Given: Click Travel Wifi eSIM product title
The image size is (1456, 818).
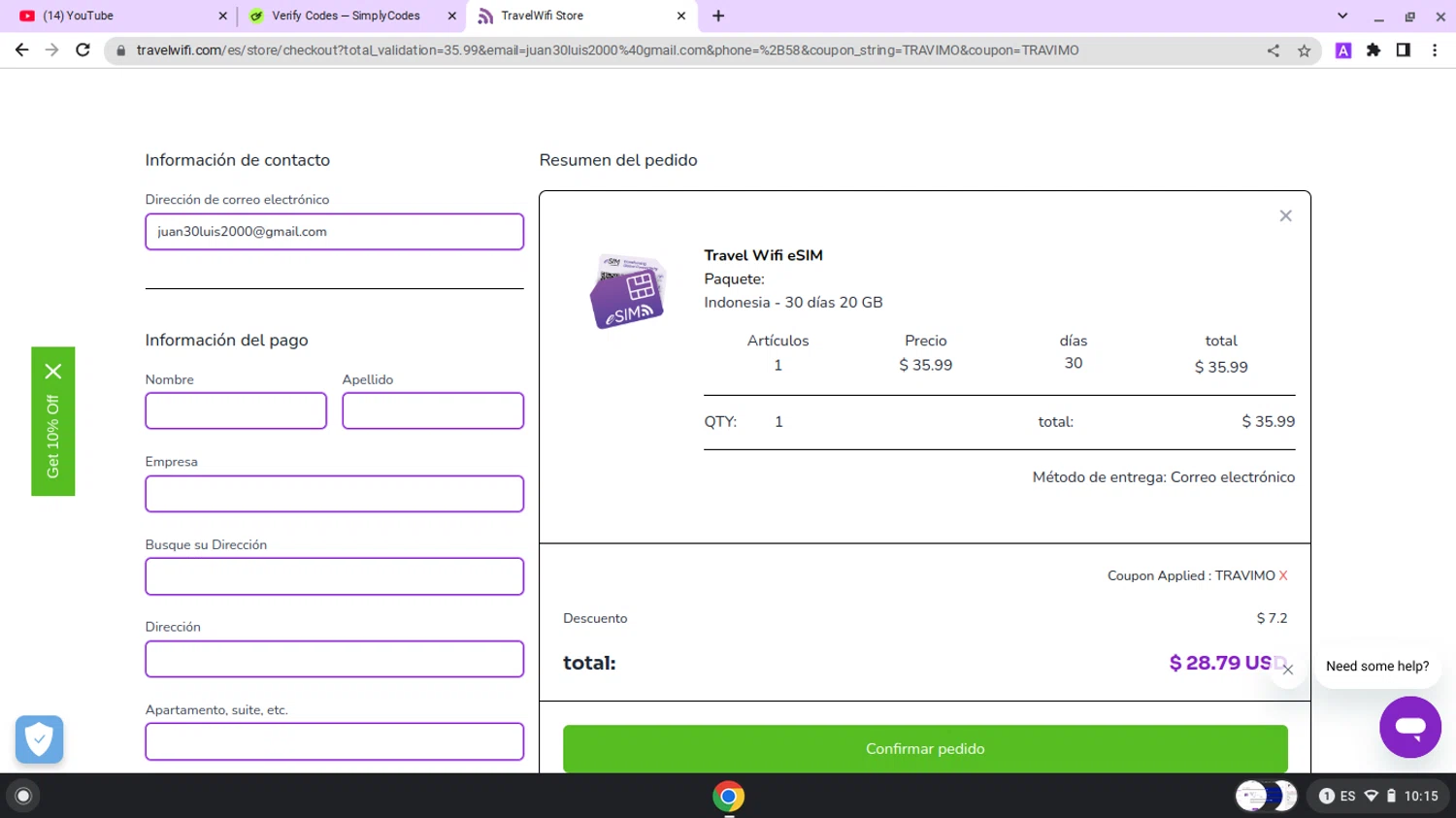Looking at the screenshot, I should tap(763, 255).
